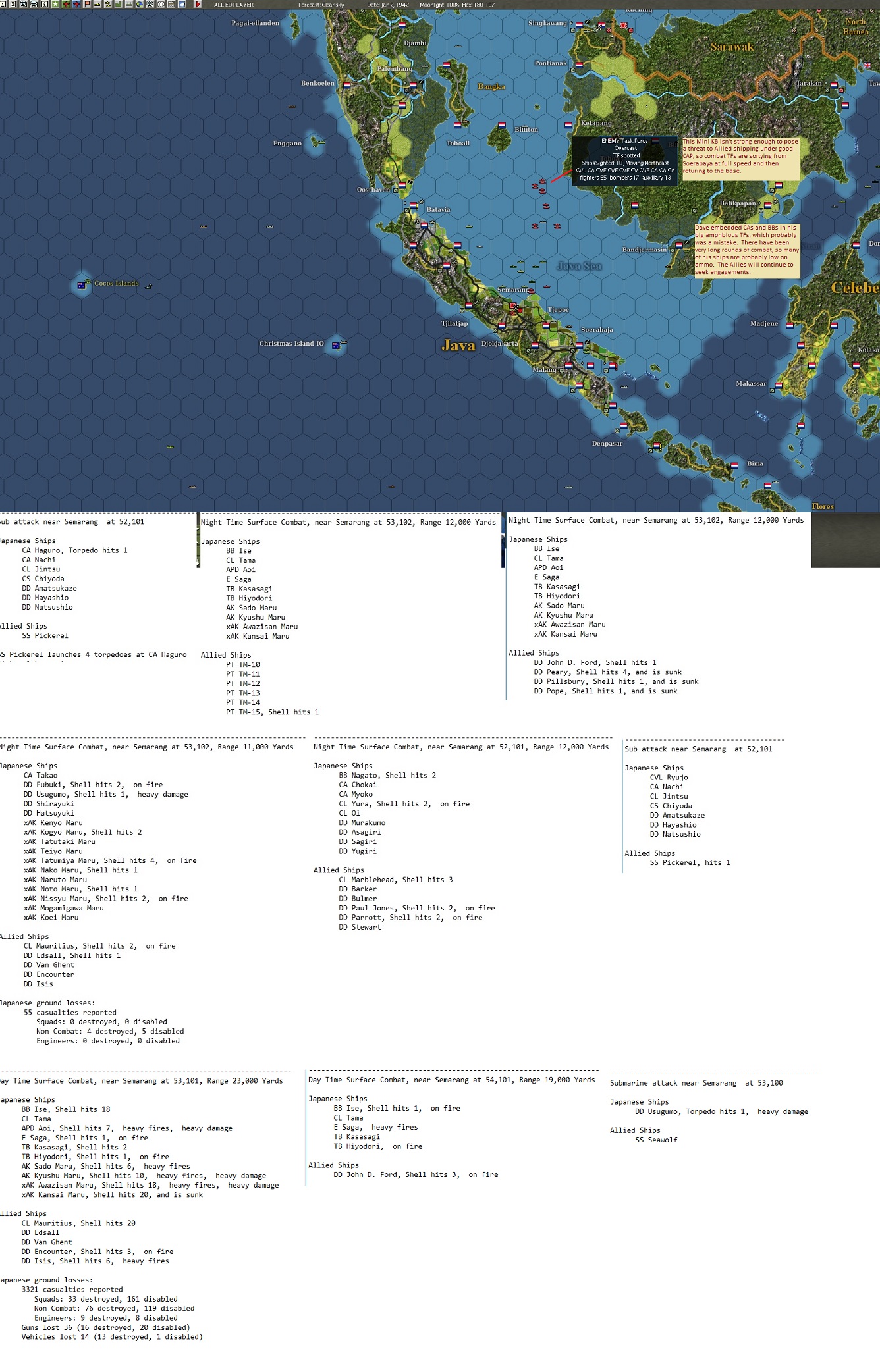880x1372 pixels.
Task: Click the Denpasar base name on map
Action: pyautogui.click(x=607, y=444)
